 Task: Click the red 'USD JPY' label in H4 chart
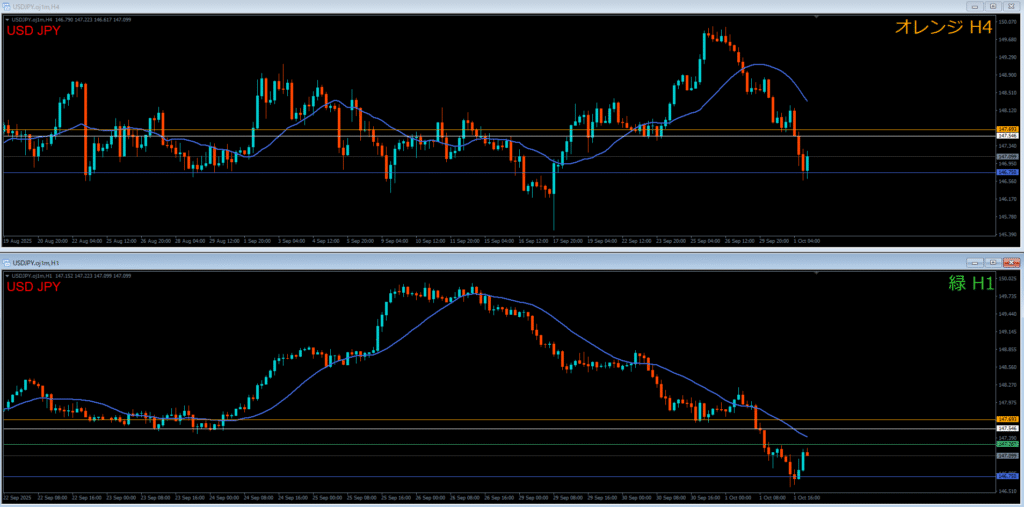(x=33, y=30)
